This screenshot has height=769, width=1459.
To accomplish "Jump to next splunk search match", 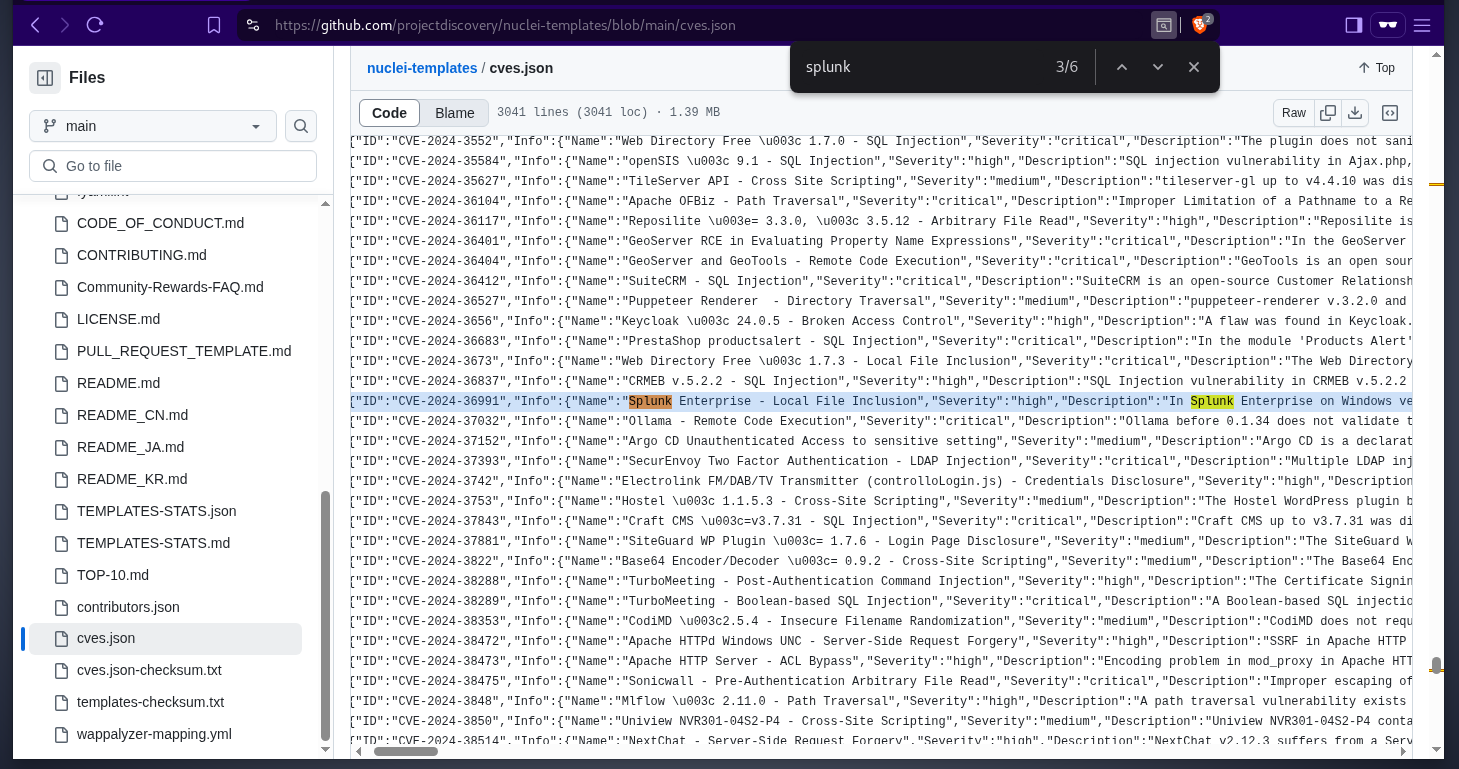I will coord(1158,67).
